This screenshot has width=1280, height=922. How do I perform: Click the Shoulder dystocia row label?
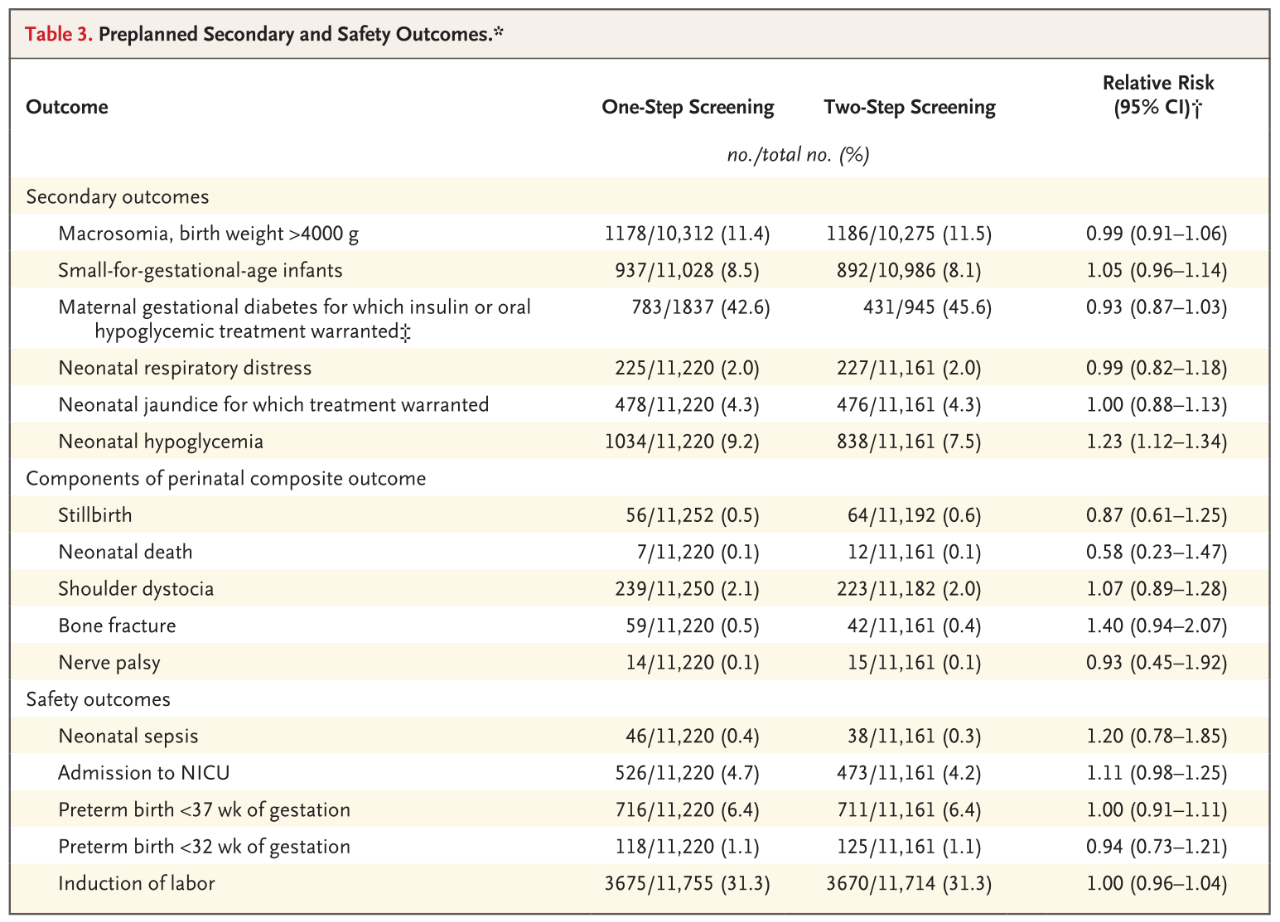[x=136, y=589]
